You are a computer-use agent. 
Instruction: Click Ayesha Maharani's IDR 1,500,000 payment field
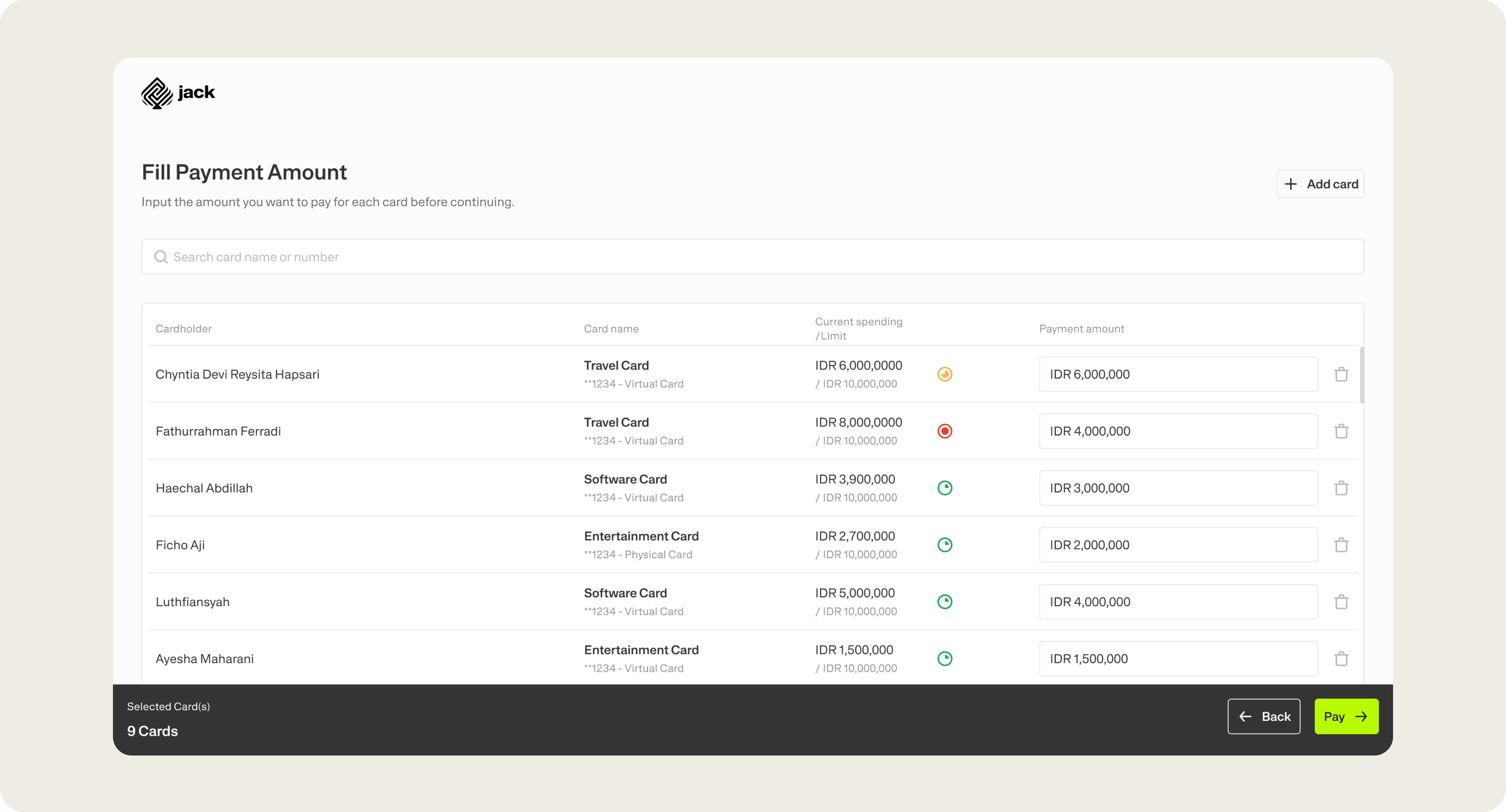coord(1178,658)
